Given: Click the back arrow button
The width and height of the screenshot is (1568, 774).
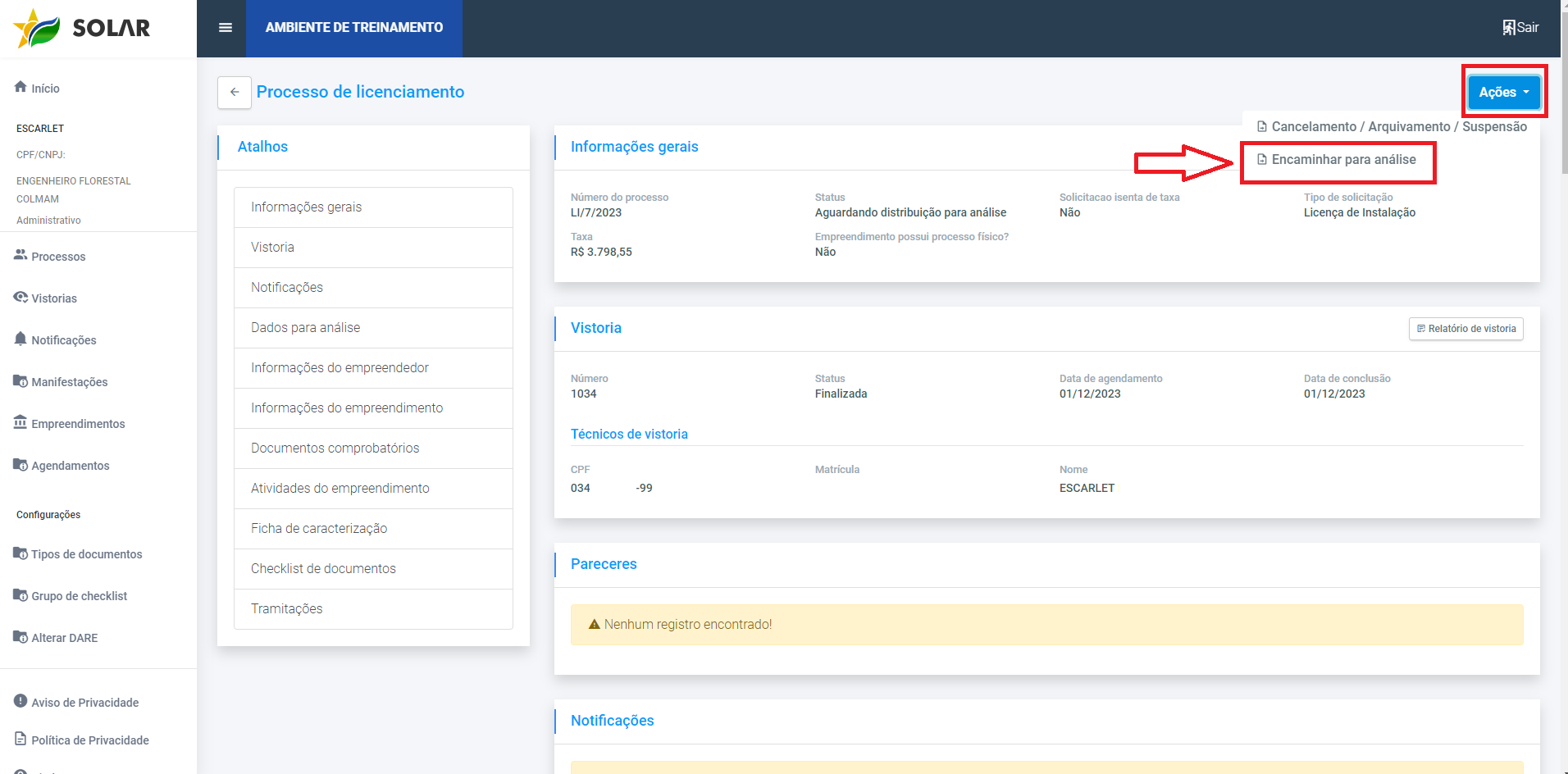Looking at the screenshot, I should point(235,93).
